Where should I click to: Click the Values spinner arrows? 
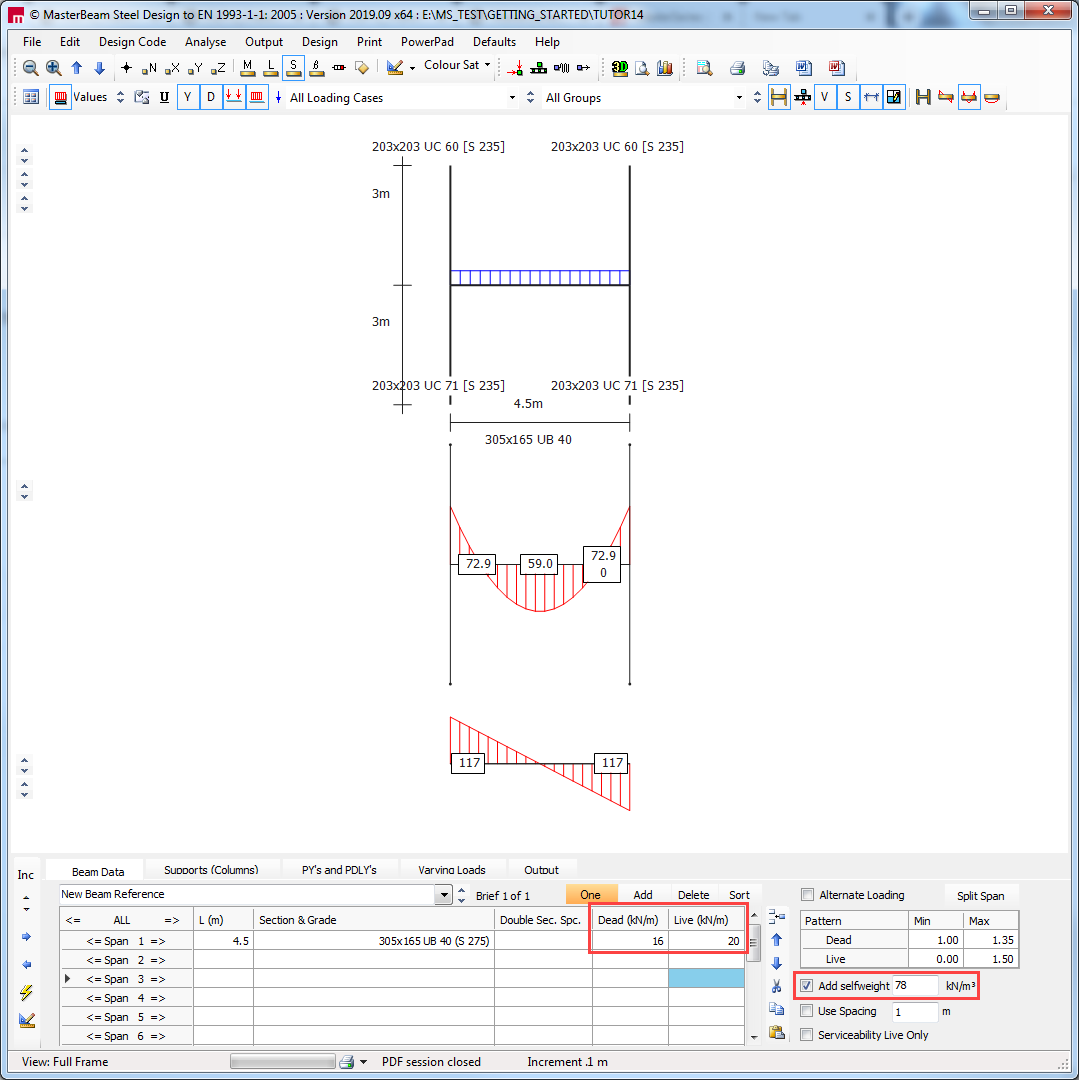(x=121, y=97)
